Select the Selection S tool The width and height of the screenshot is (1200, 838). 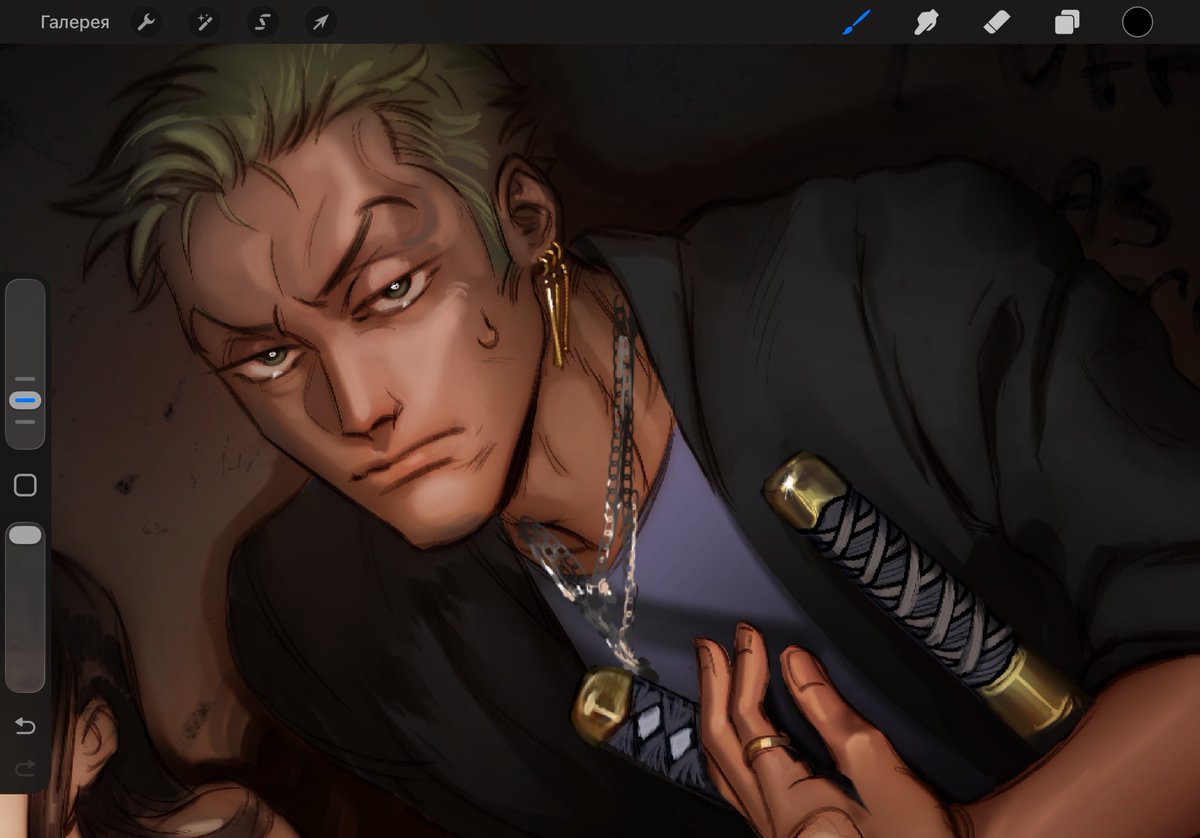263,22
